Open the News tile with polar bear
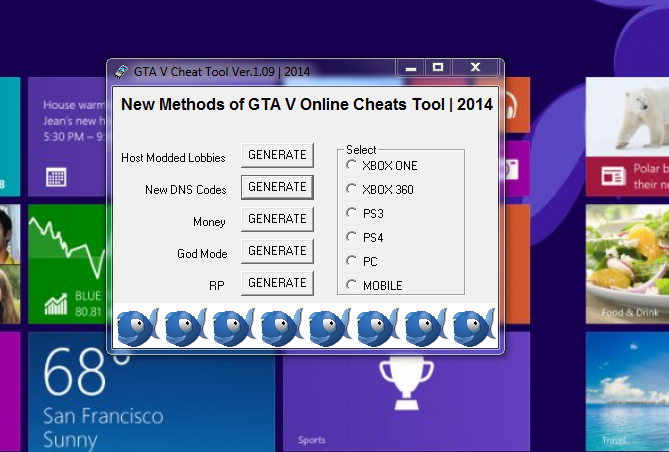The height and width of the screenshot is (452, 669). [x=627, y=137]
